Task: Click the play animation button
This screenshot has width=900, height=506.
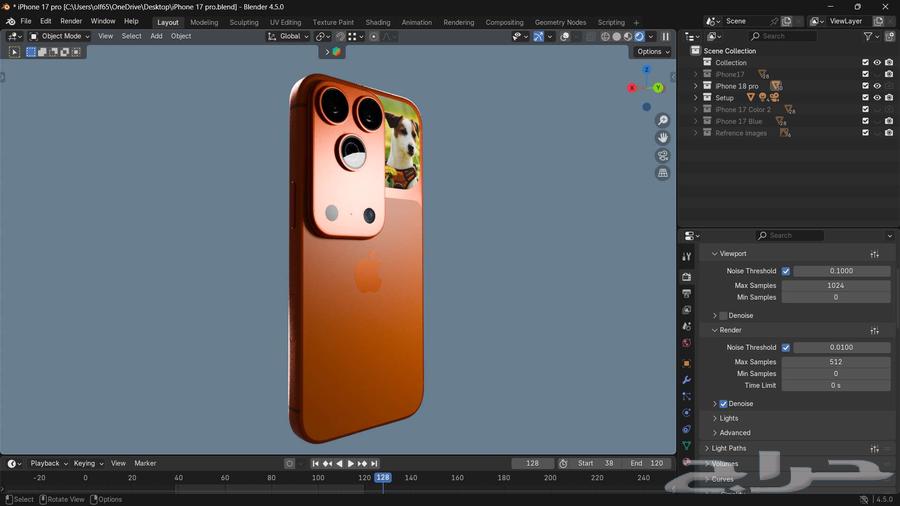Action: point(351,464)
